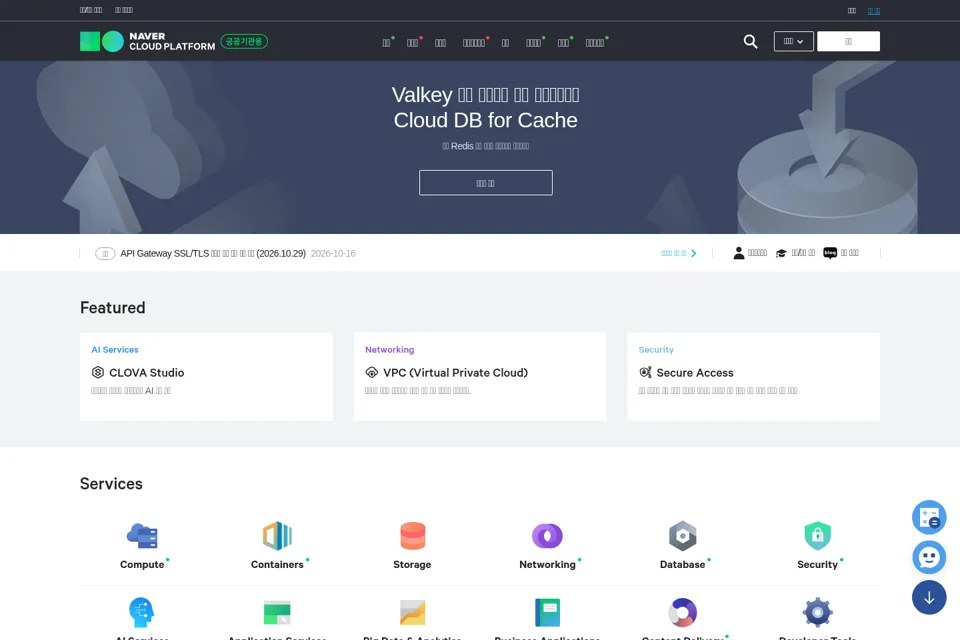The image size is (960, 640).
Task: Open the VPC (Virtual Private Cloud) card
Action: 480,377
